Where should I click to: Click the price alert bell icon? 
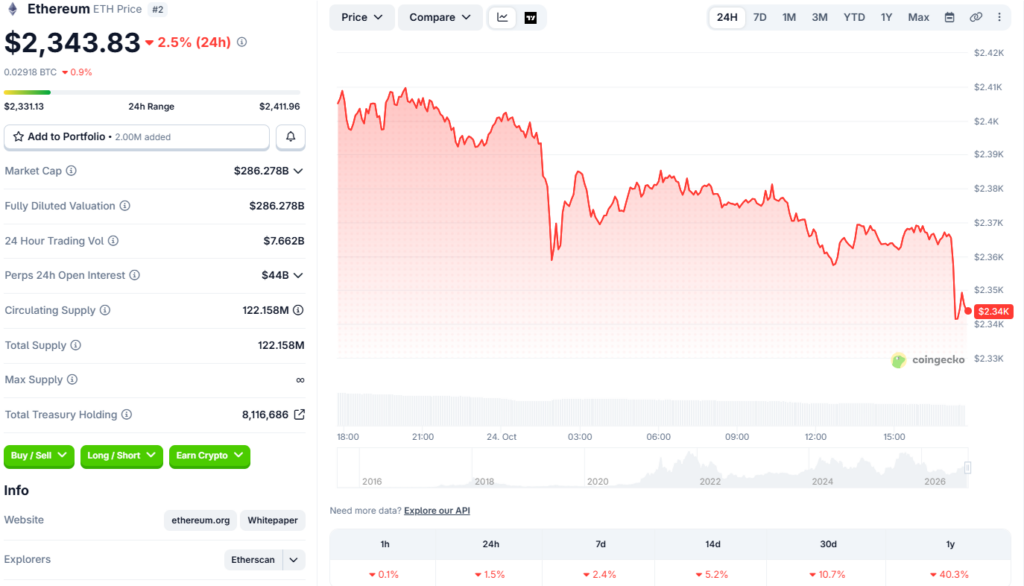[x=291, y=137]
